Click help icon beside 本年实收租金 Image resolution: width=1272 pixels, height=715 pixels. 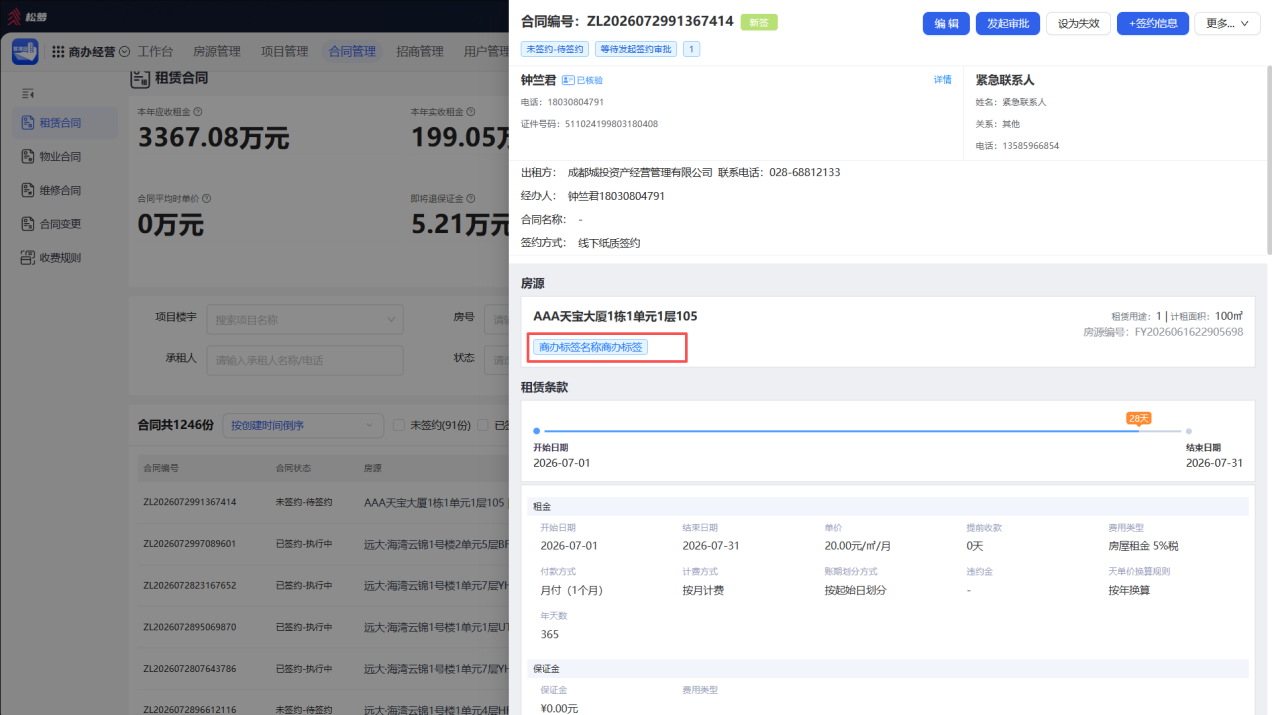click(472, 112)
